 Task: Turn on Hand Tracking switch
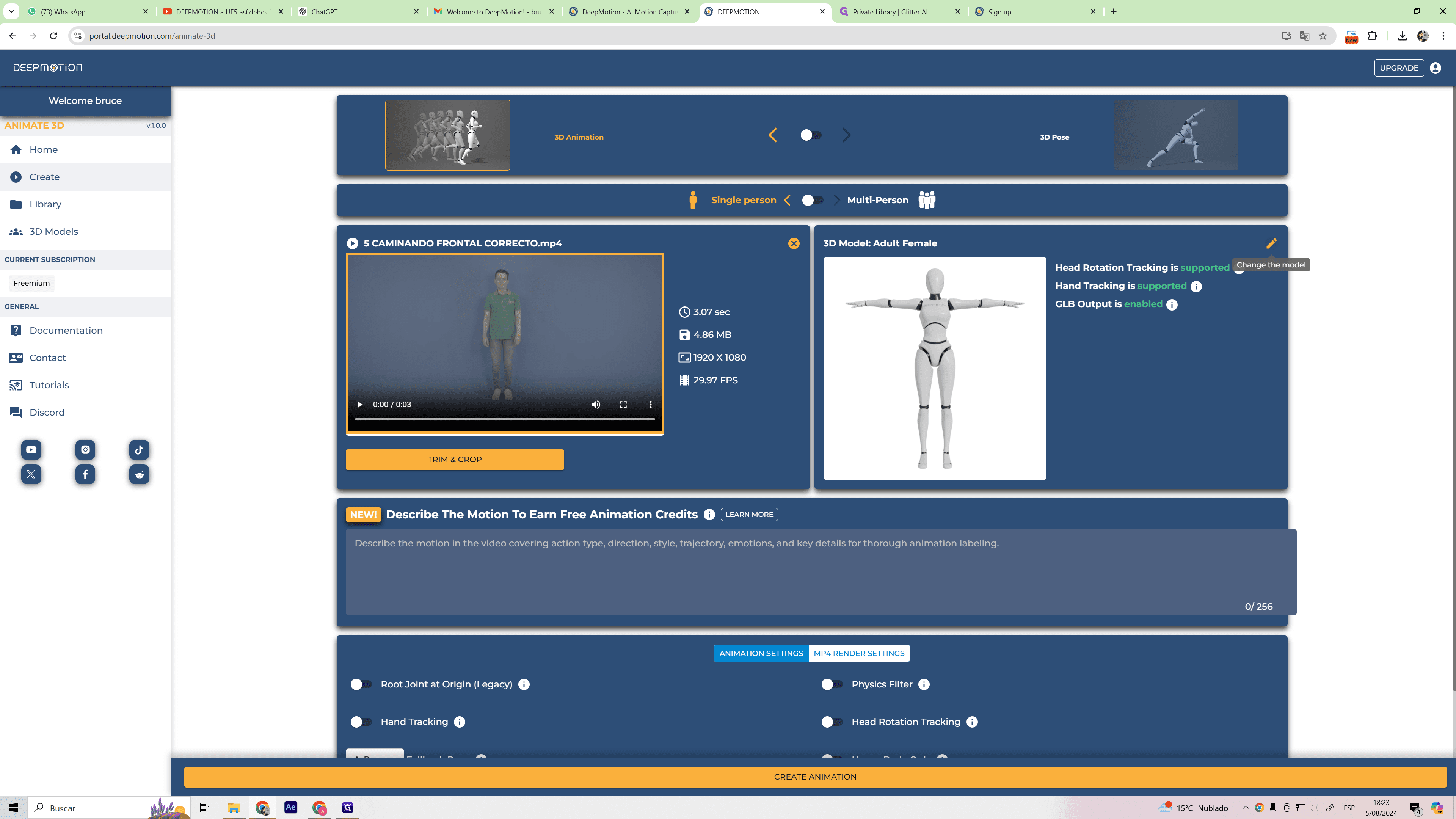[361, 722]
